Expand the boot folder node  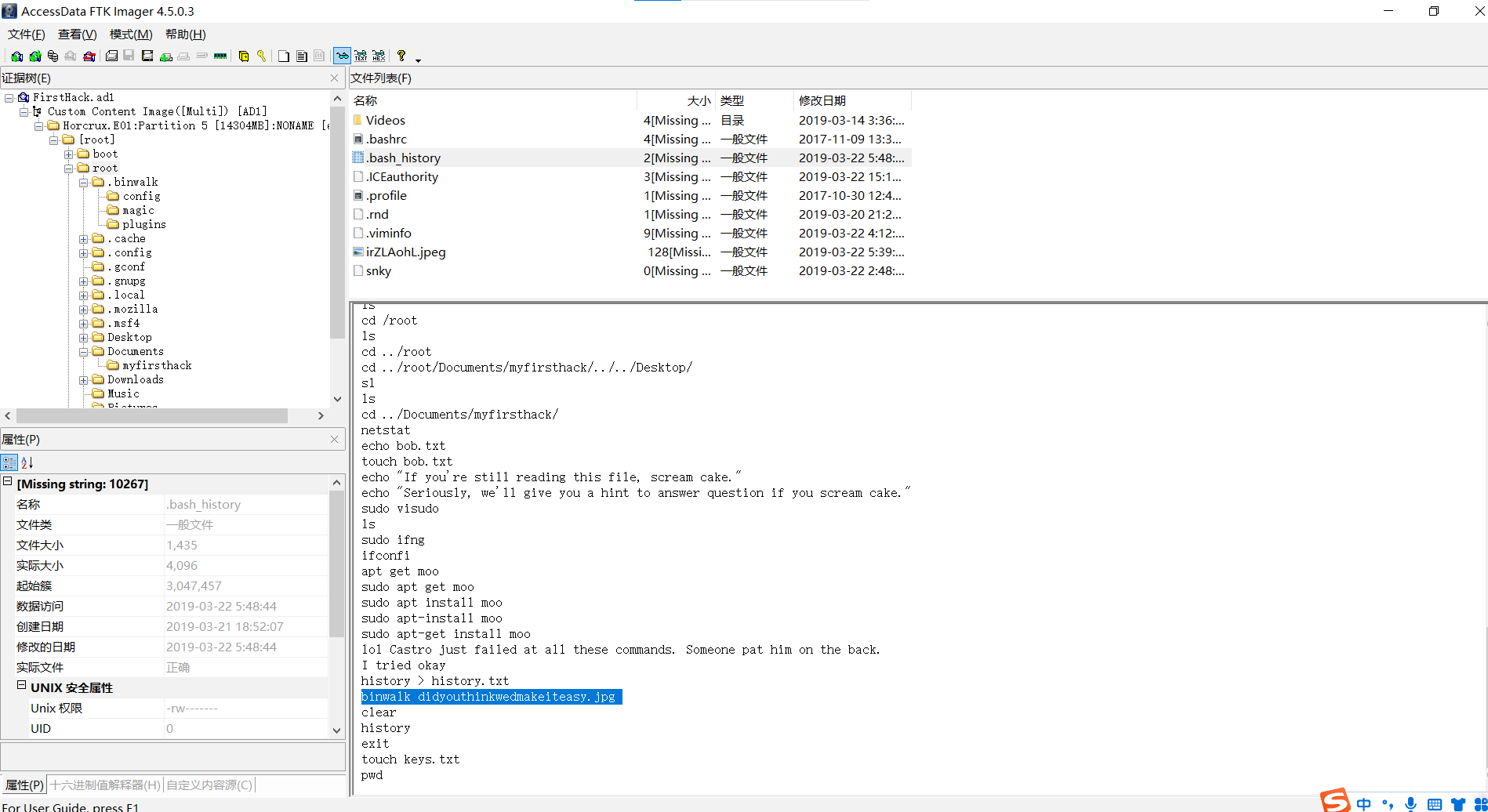point(69,154)
